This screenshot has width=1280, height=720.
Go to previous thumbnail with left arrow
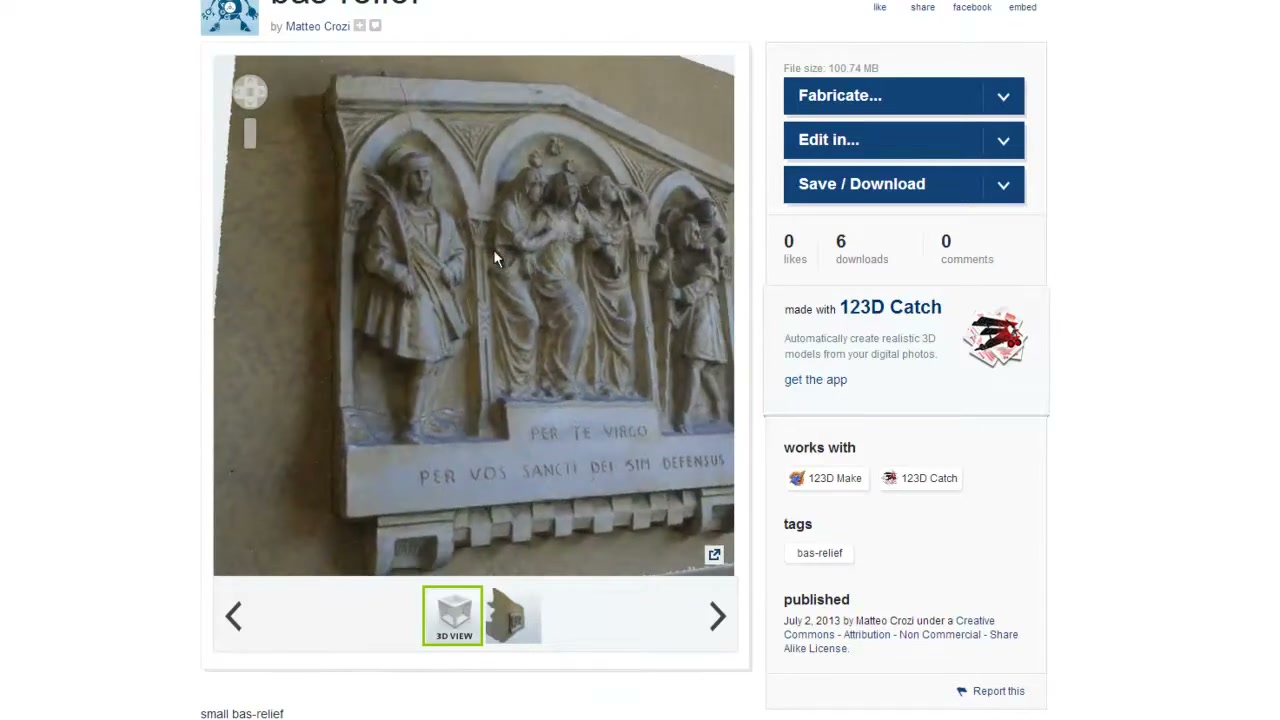point(233,616)
